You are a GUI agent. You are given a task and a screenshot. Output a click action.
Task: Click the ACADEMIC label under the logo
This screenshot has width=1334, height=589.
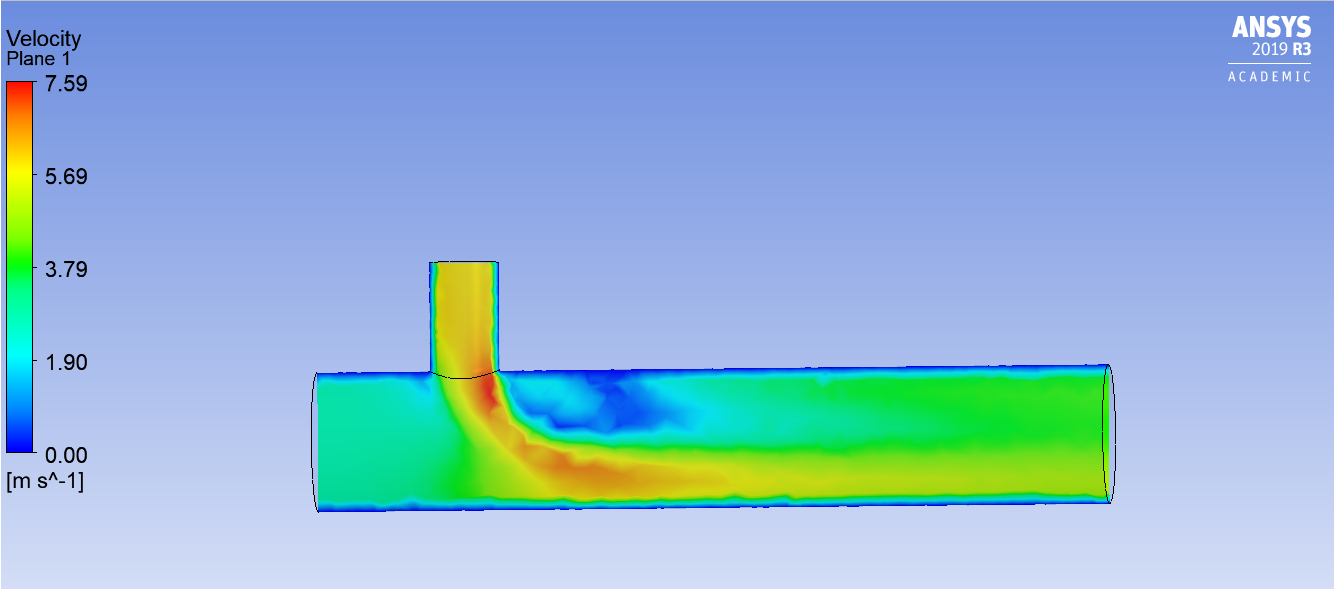pos(1269,77)
